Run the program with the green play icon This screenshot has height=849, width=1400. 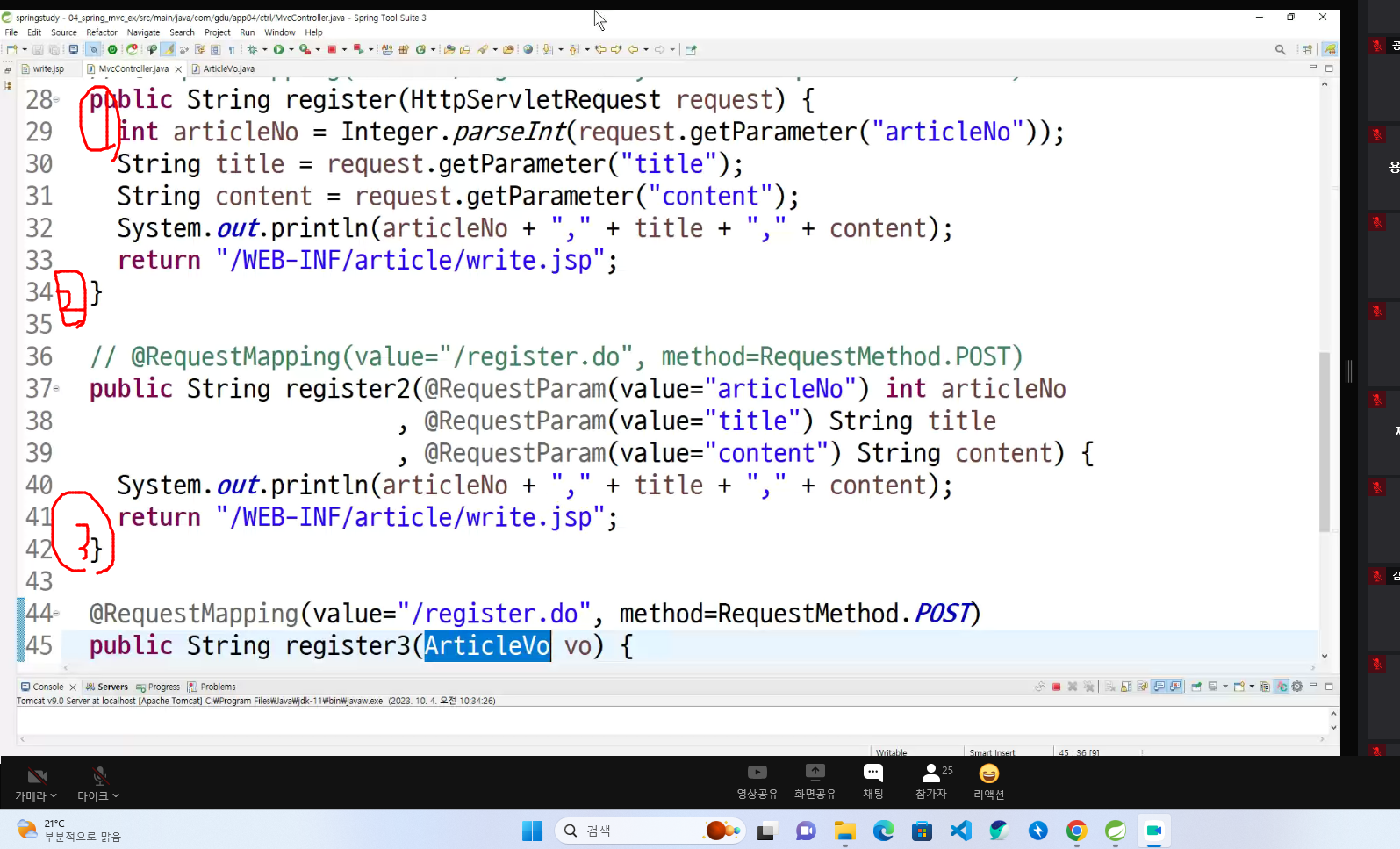coord(278,50)
